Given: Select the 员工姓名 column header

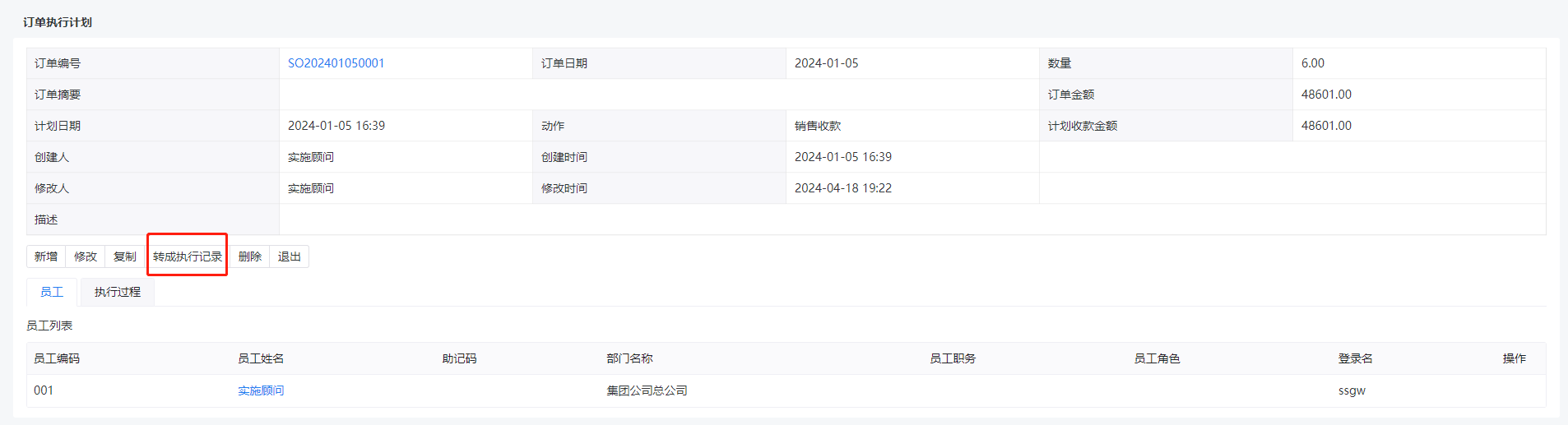Looking at the screenshot, I should [261, 358].
